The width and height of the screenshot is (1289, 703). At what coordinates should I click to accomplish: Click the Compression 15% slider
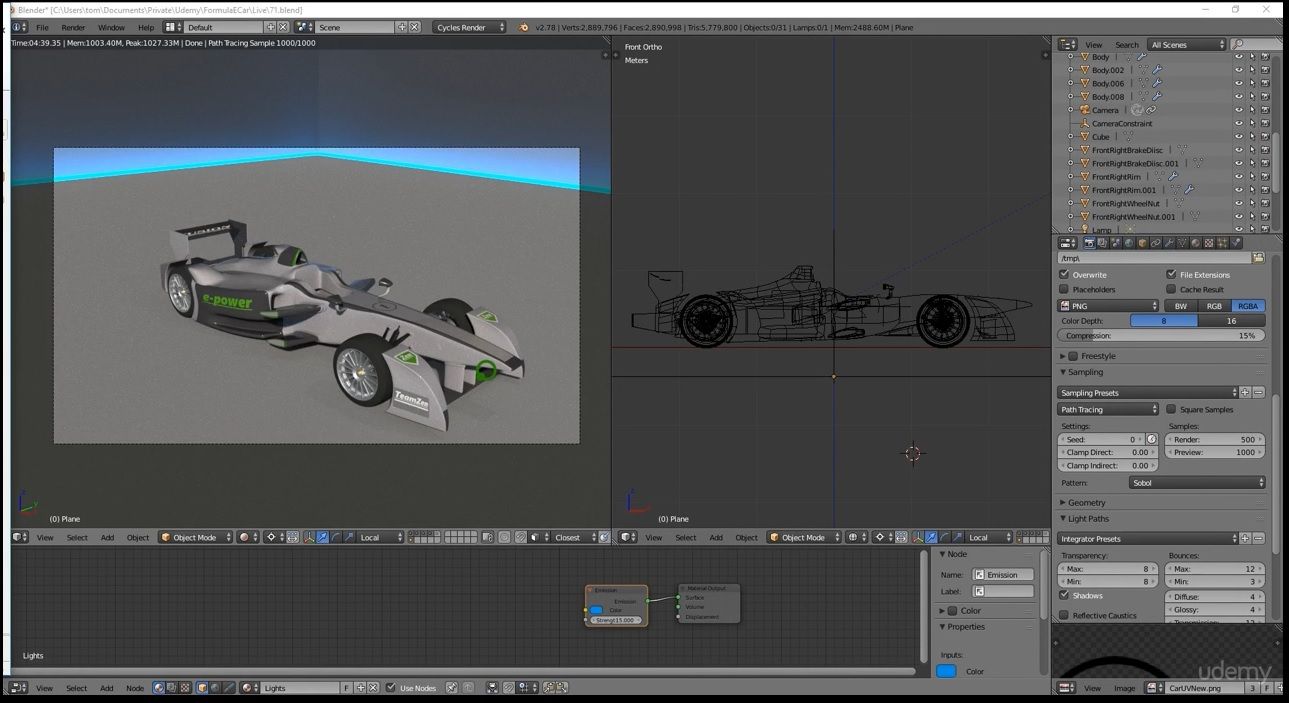click(x=1161, y=336)
